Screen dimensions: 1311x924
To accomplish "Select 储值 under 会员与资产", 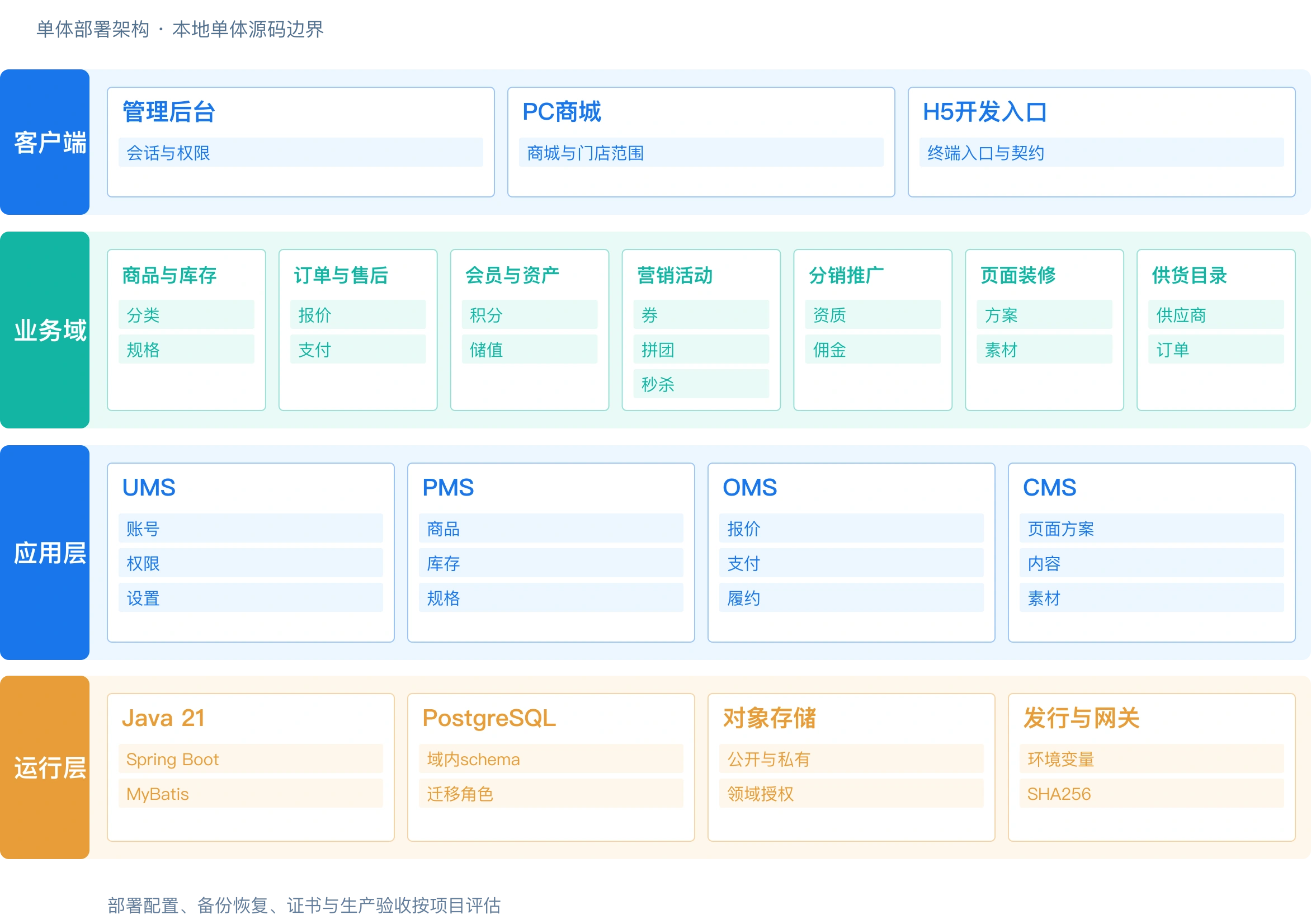I will coord(529,350).
